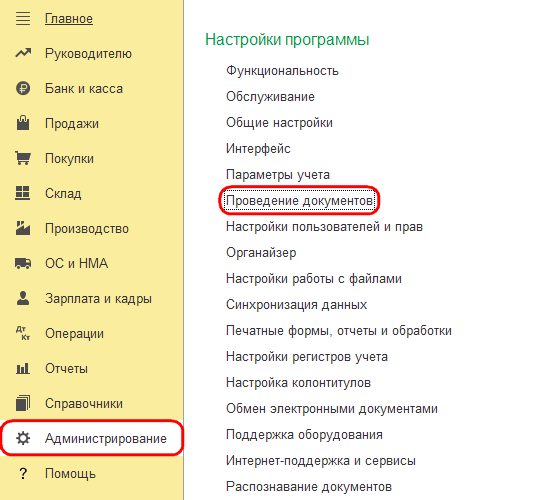Open Настройка колонтитулов link
Image resolution: width=539 pixels, height=500 pixels.
click(298, 383)
